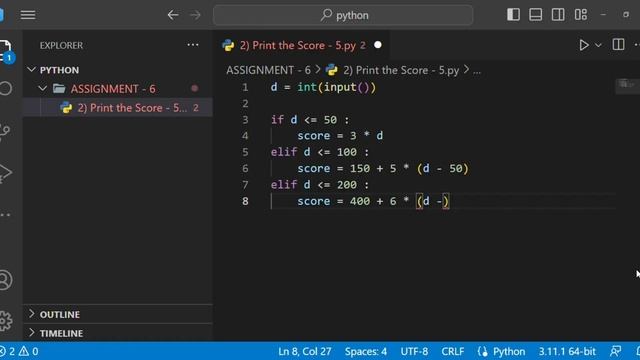Viewport: 640px width, 360px height.
Task: Open Source Control in the activity bar
Action: coord(5,132)
